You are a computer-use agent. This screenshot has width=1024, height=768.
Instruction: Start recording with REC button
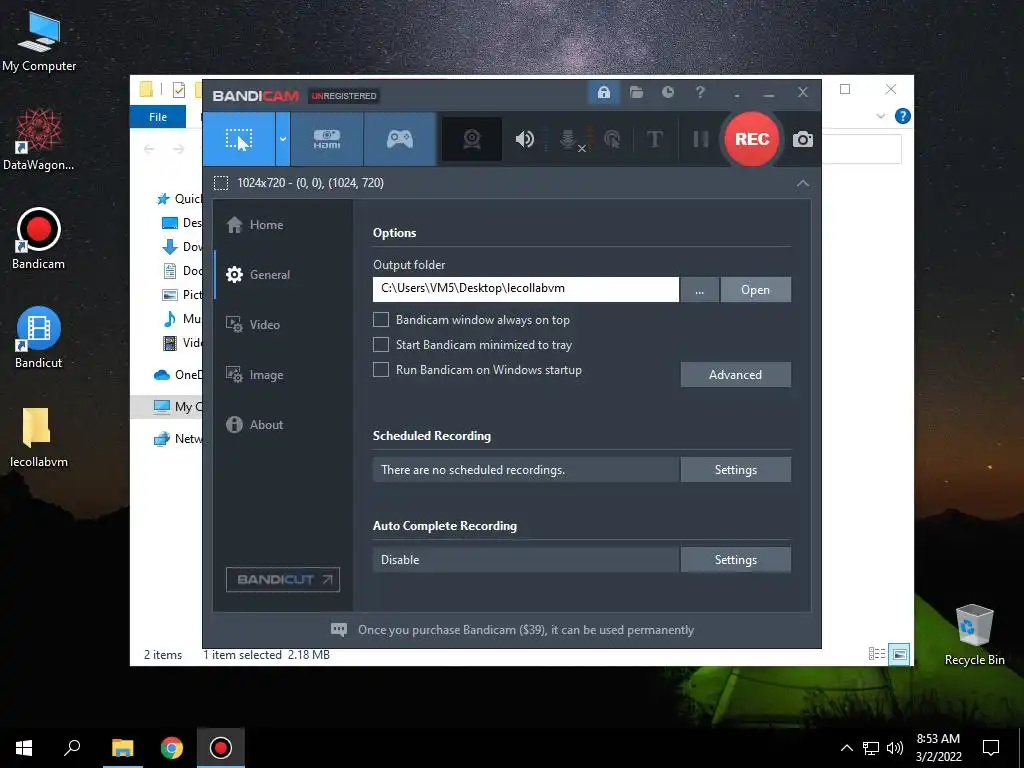point(752,139)
